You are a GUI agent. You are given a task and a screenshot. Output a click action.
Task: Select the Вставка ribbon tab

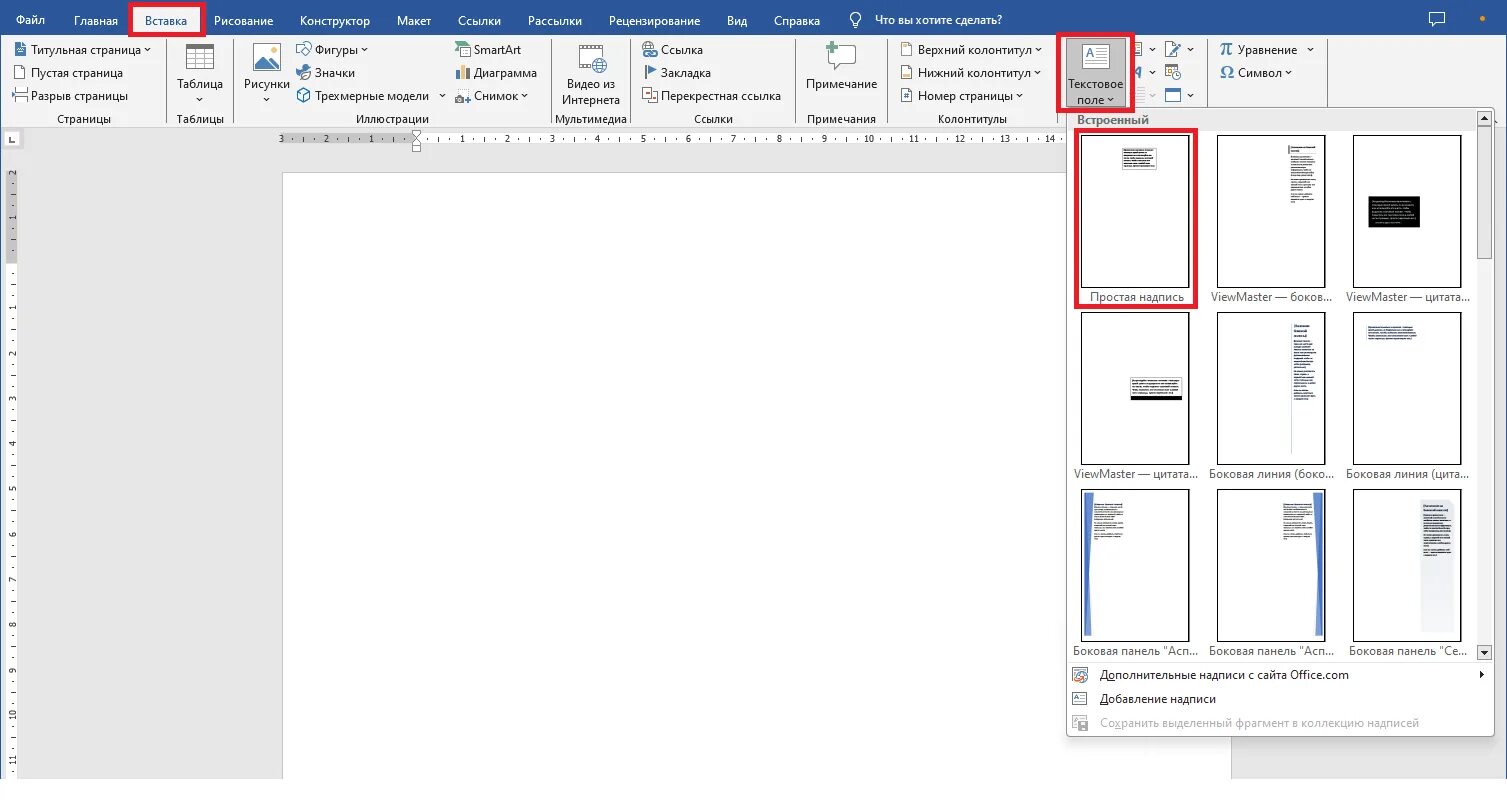166,20
